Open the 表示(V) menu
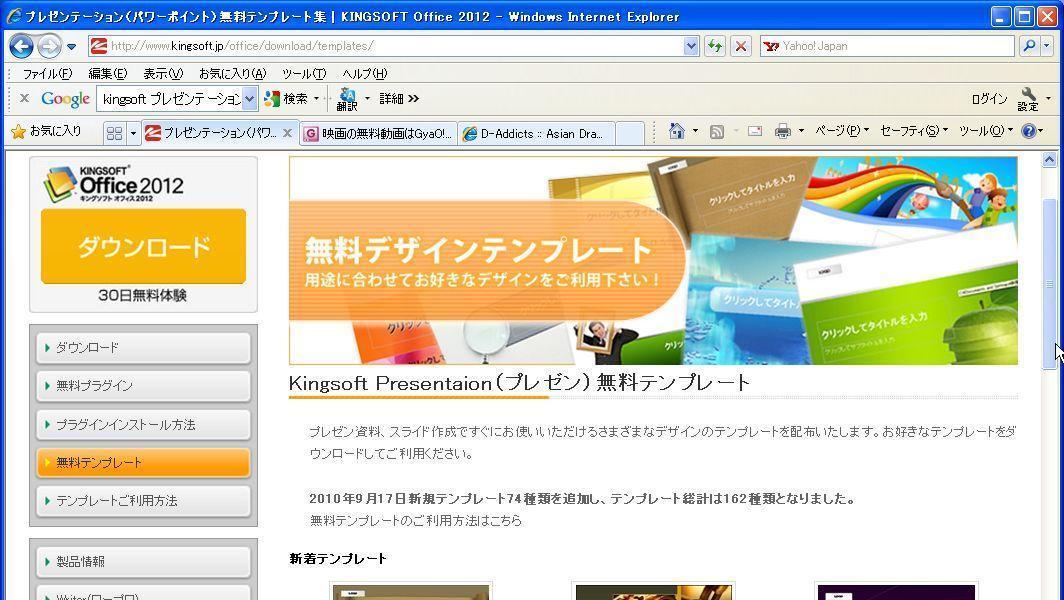Image resolution: width=1064 pixels, height=600 pixels. [x=163, y=73]
